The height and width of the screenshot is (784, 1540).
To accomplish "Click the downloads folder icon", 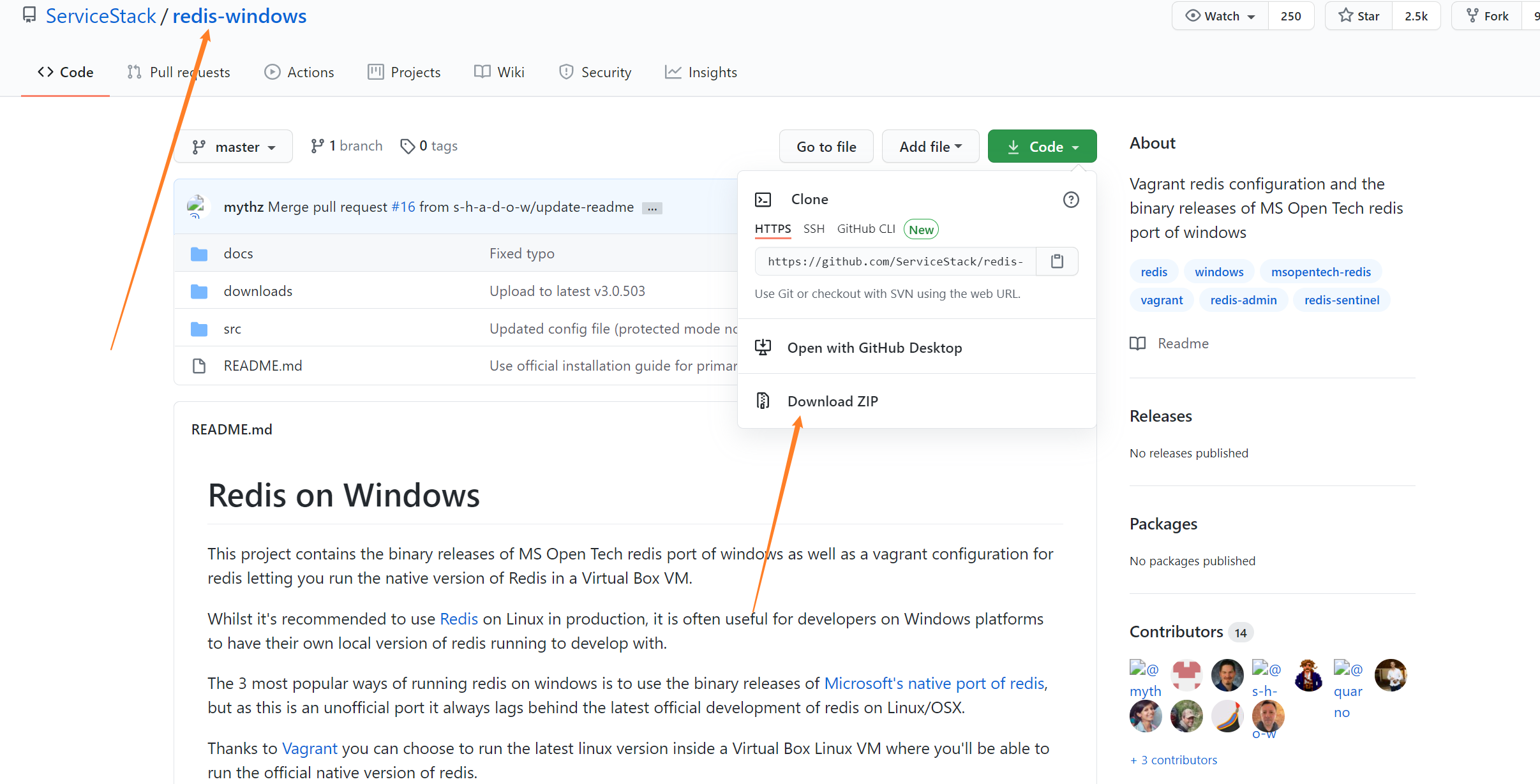I will coord(199,292).
